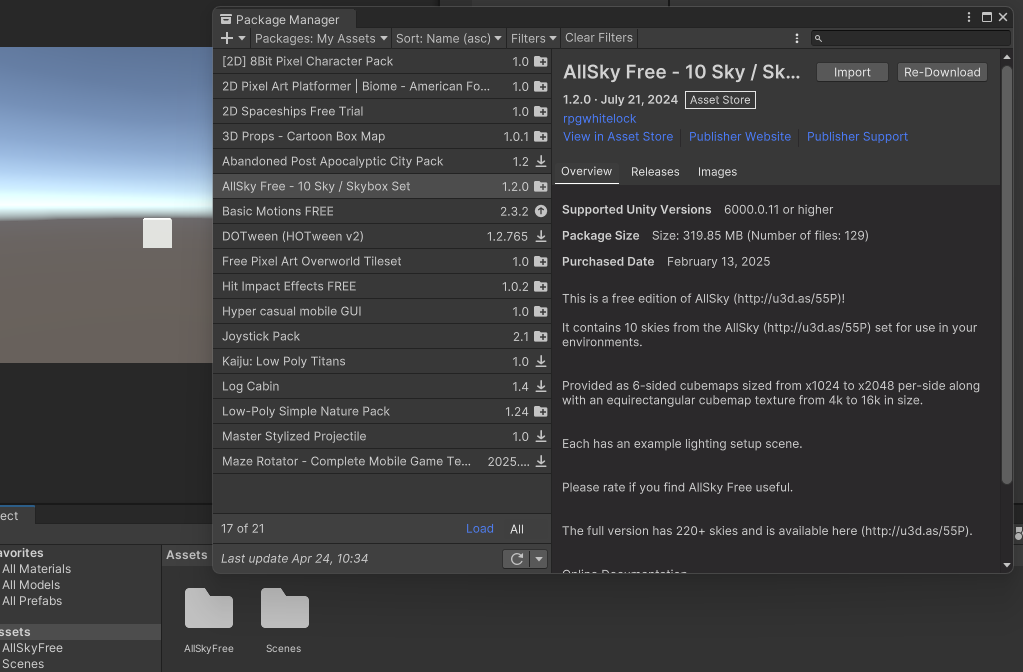
Task: Click the Import button
Action: pyautogui.click(x=852, y=72)
